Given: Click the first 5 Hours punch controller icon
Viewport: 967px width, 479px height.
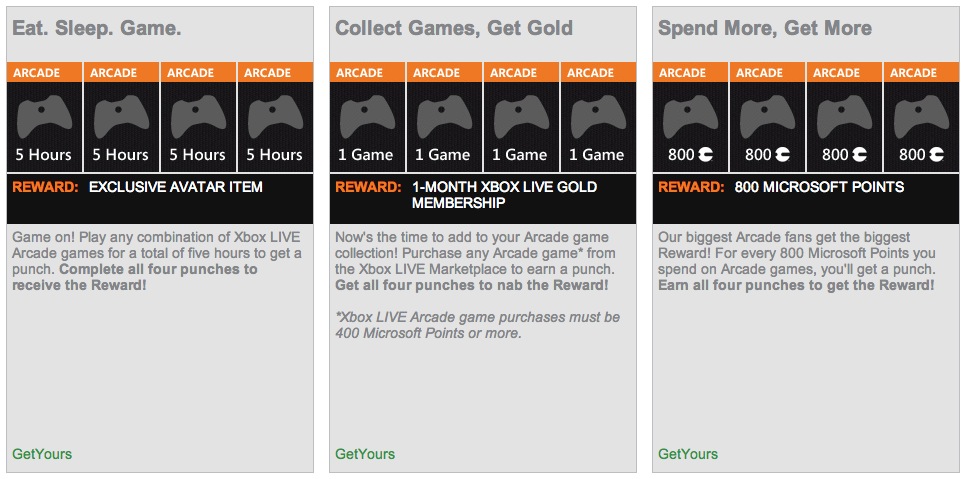Looking at the screenshot, I should point(44,116).
